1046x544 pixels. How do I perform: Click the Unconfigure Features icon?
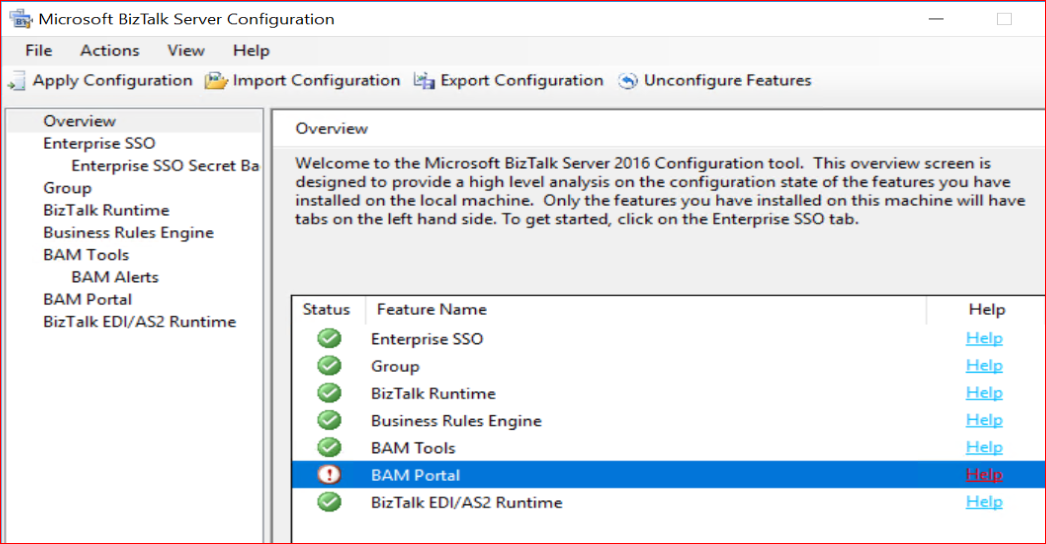coord(628,81)
